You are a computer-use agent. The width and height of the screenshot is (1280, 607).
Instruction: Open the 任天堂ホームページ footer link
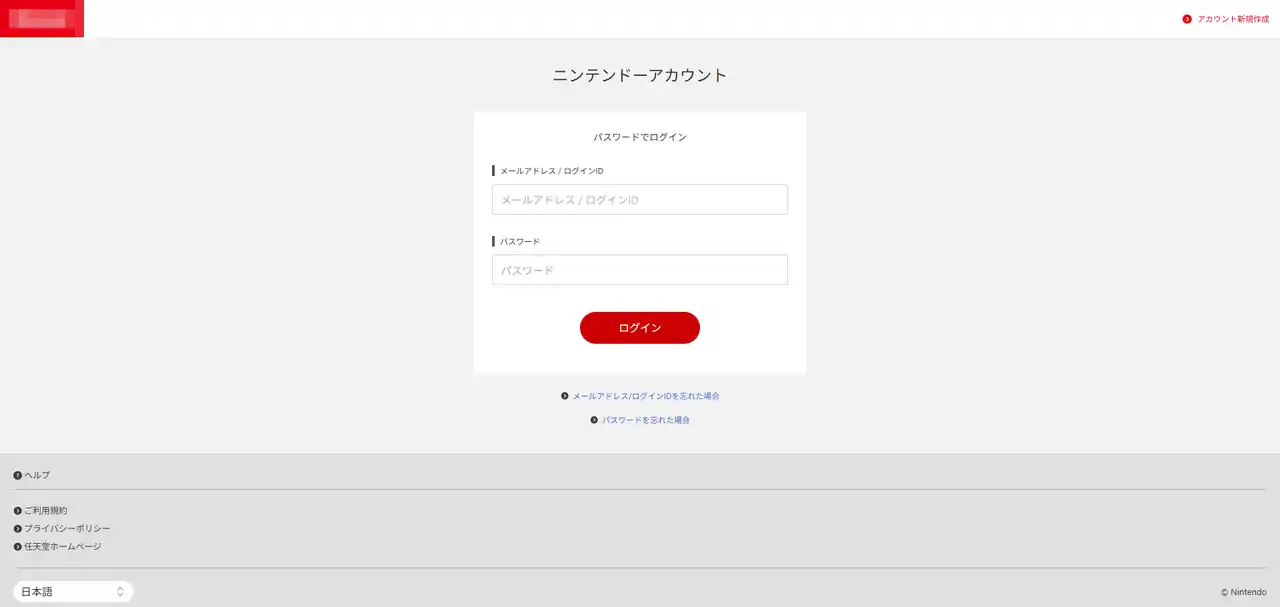[x=63, y=547]
